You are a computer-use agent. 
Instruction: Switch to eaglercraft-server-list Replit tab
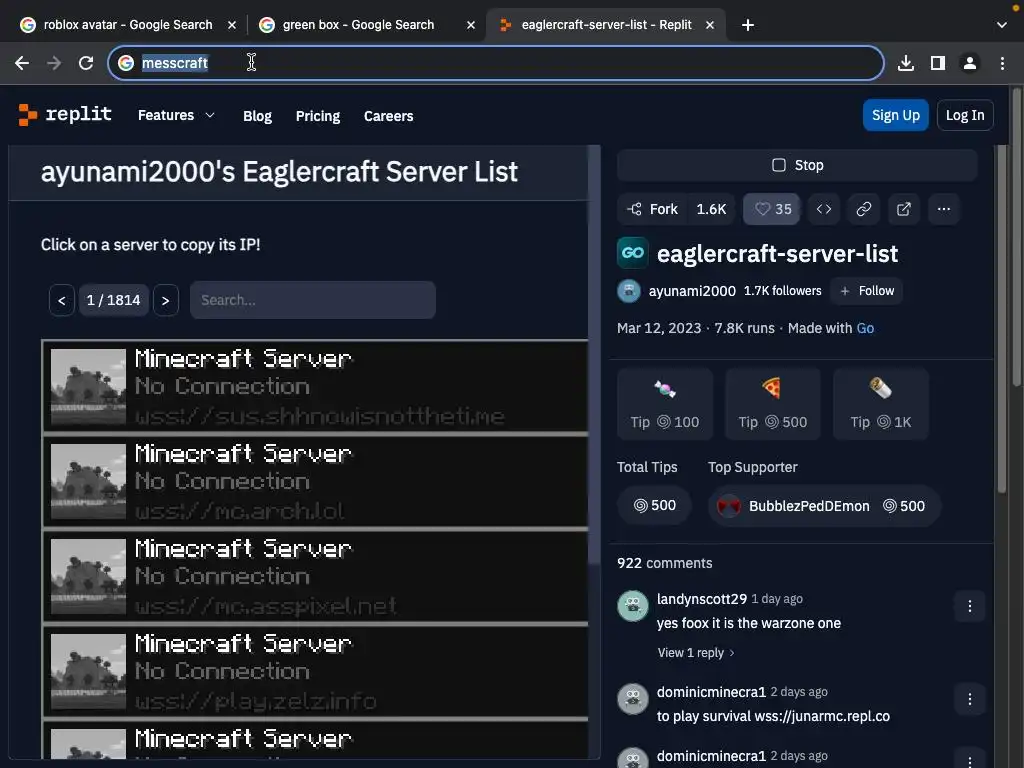pyautogui.click(x=606, y=25)
